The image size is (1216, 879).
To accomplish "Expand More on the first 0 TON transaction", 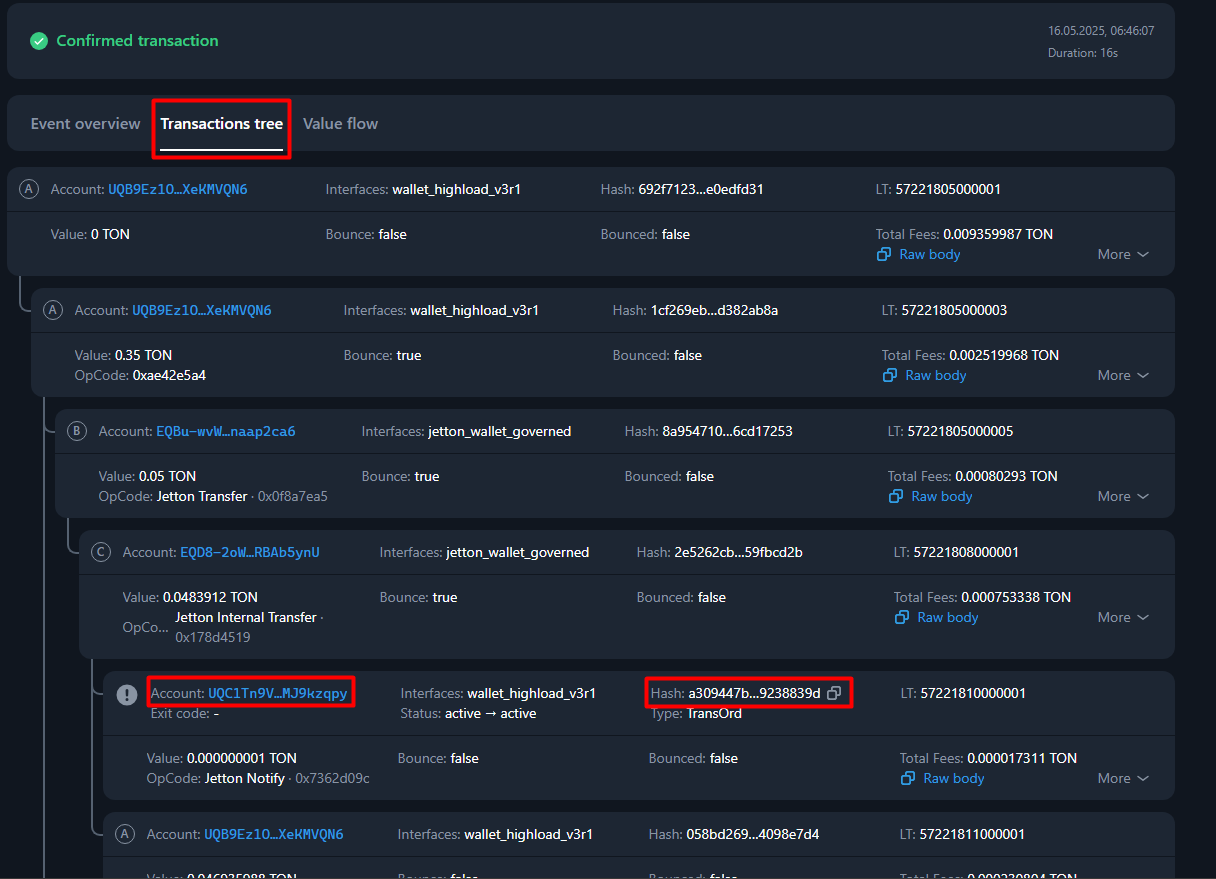I will (1122, 254).
